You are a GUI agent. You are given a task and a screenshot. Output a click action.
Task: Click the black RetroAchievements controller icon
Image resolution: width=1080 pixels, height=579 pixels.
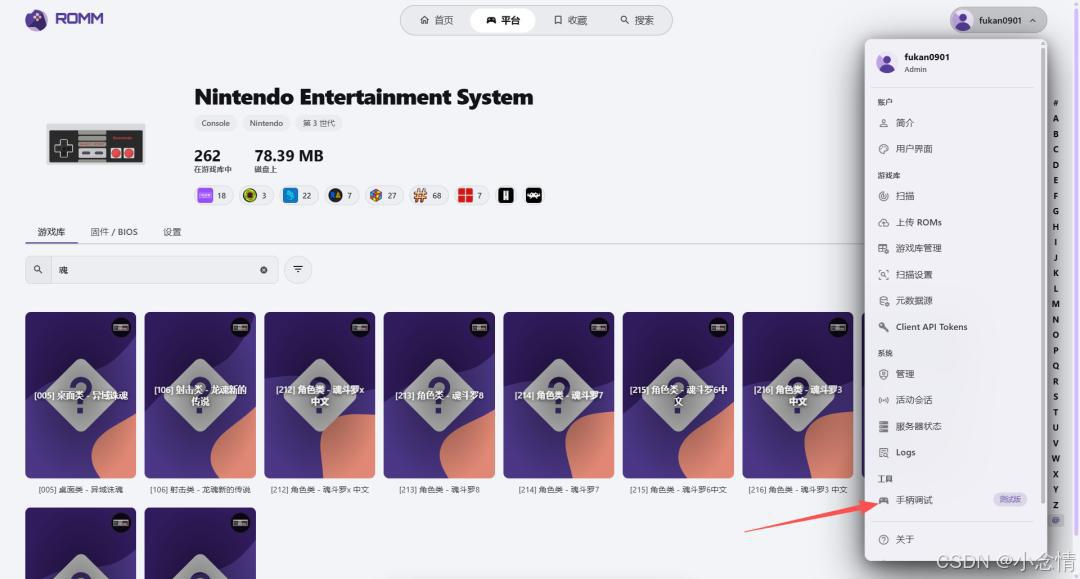pos(534,196)
